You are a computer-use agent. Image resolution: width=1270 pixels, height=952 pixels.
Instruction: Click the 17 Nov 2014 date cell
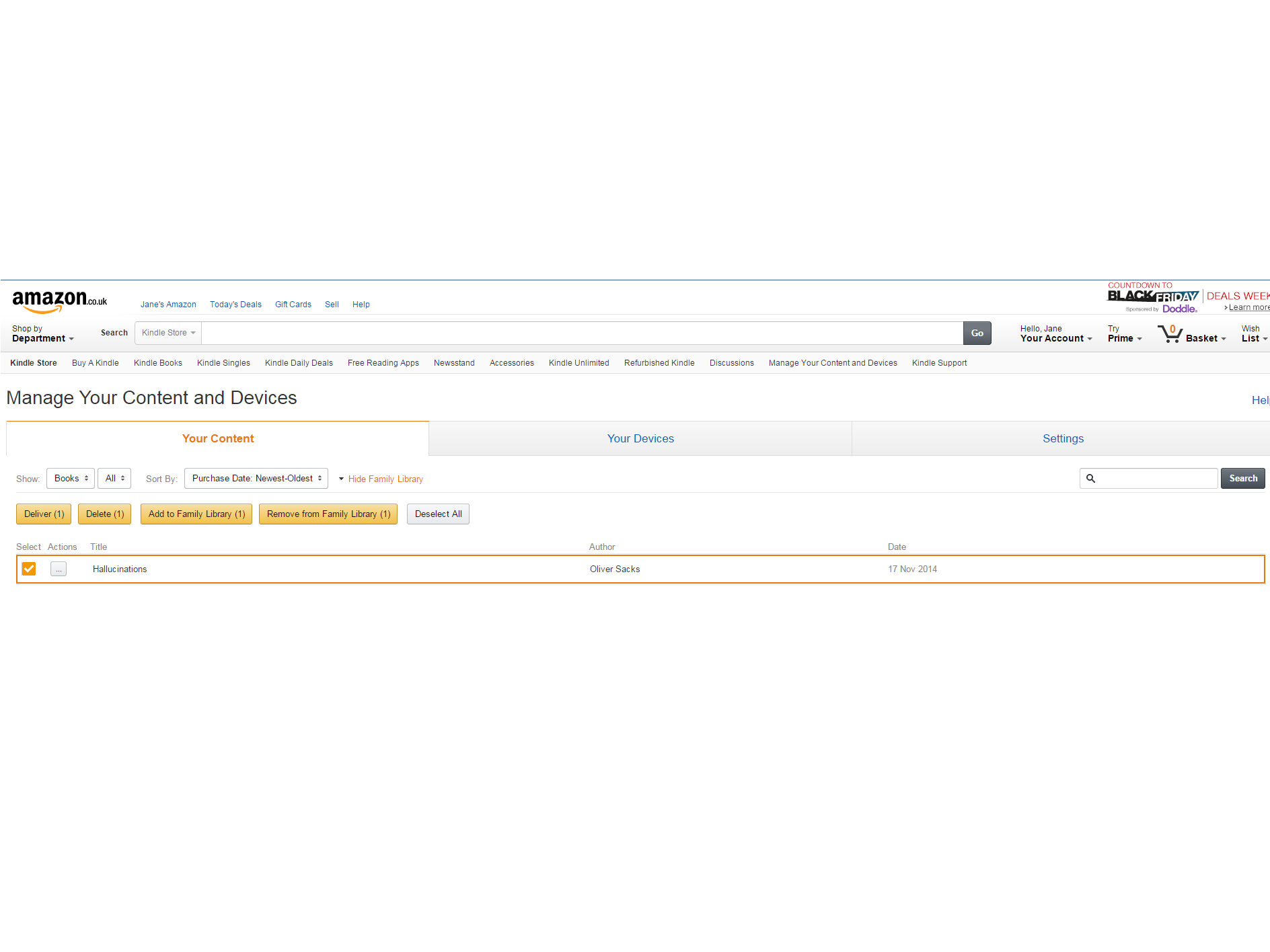pyautogui.click(x=912, y=569)
